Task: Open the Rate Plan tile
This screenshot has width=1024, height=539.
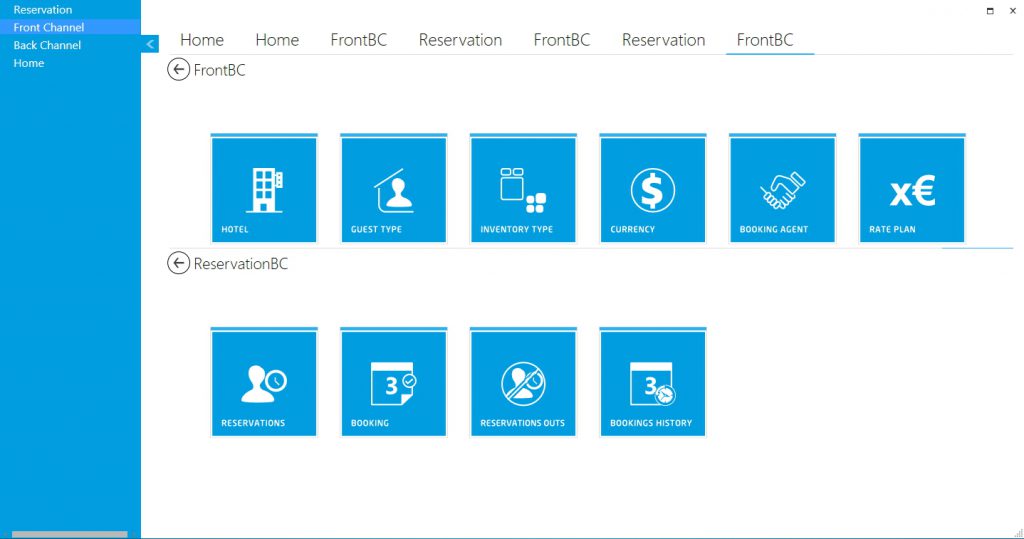Action: click(x=912, y=189)
